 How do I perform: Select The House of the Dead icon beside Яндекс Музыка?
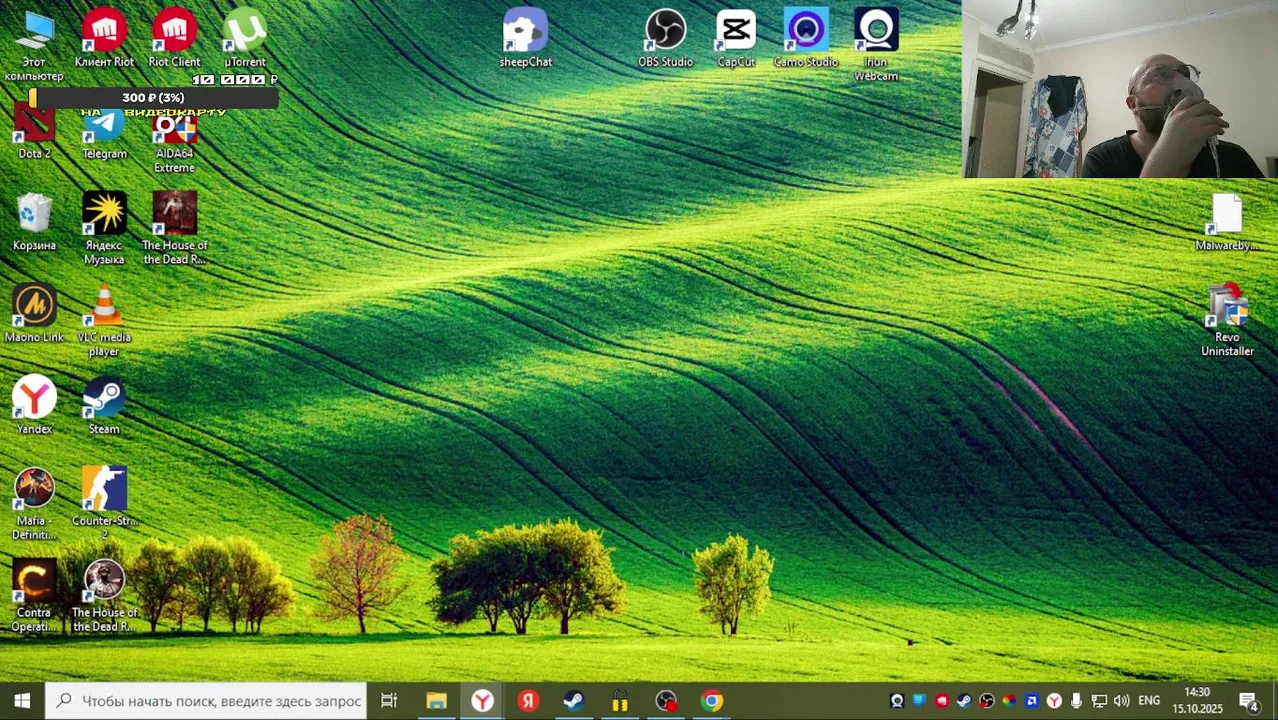(175, 229)
